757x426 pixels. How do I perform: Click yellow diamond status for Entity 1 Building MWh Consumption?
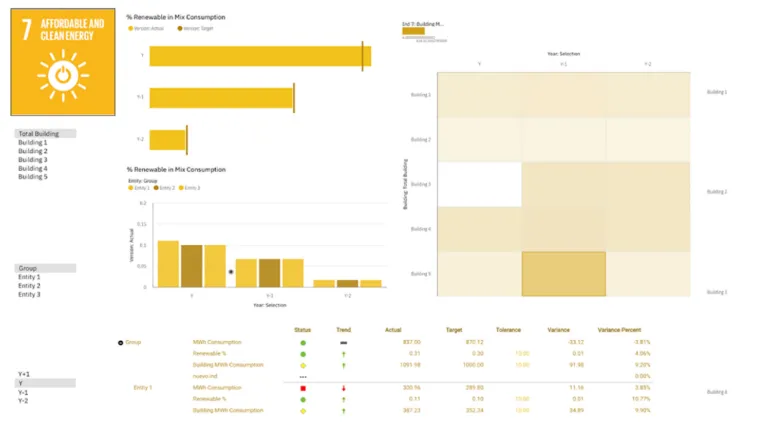click(303, 411)
